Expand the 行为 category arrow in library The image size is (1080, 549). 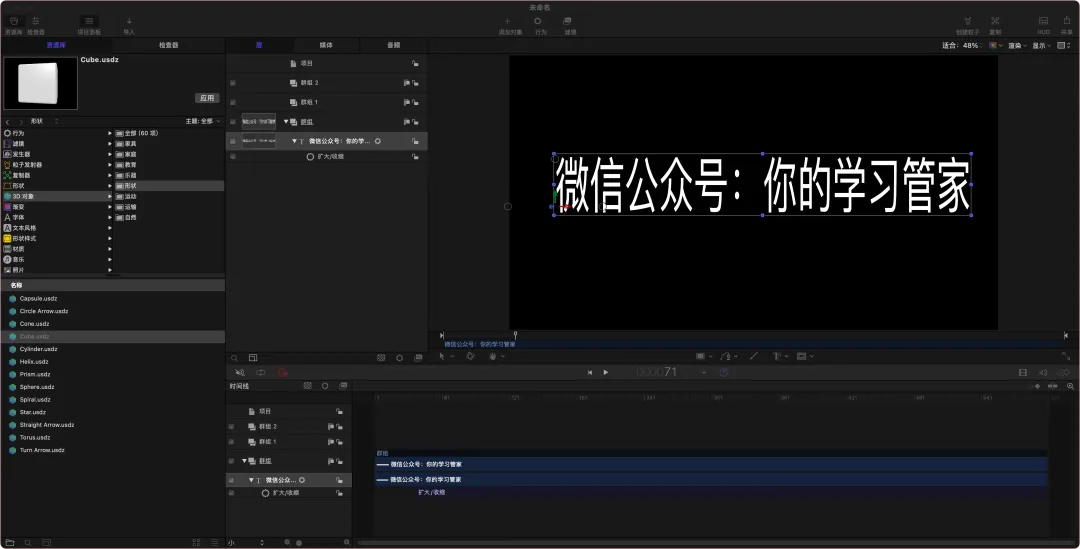(110, 134)
